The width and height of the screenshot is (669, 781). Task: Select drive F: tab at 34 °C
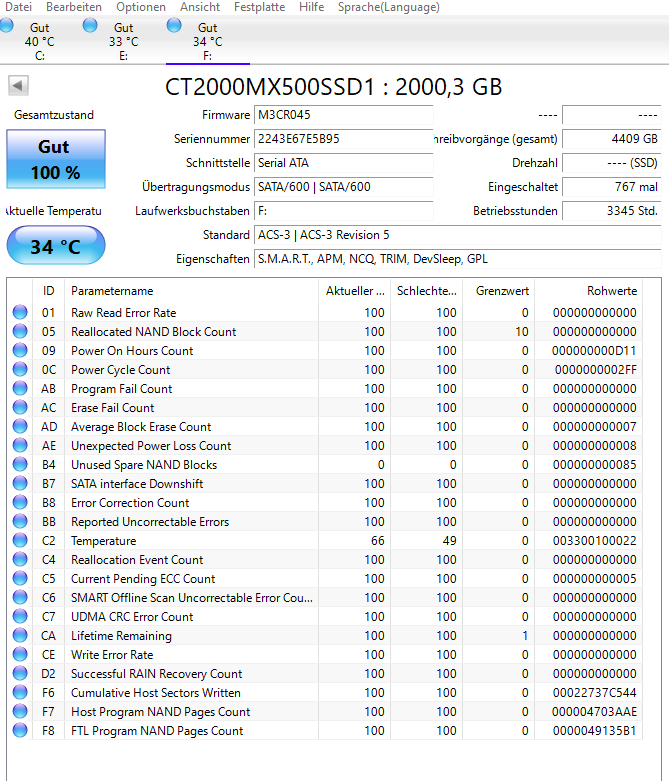pyautogui.click(x=208, y=41)
